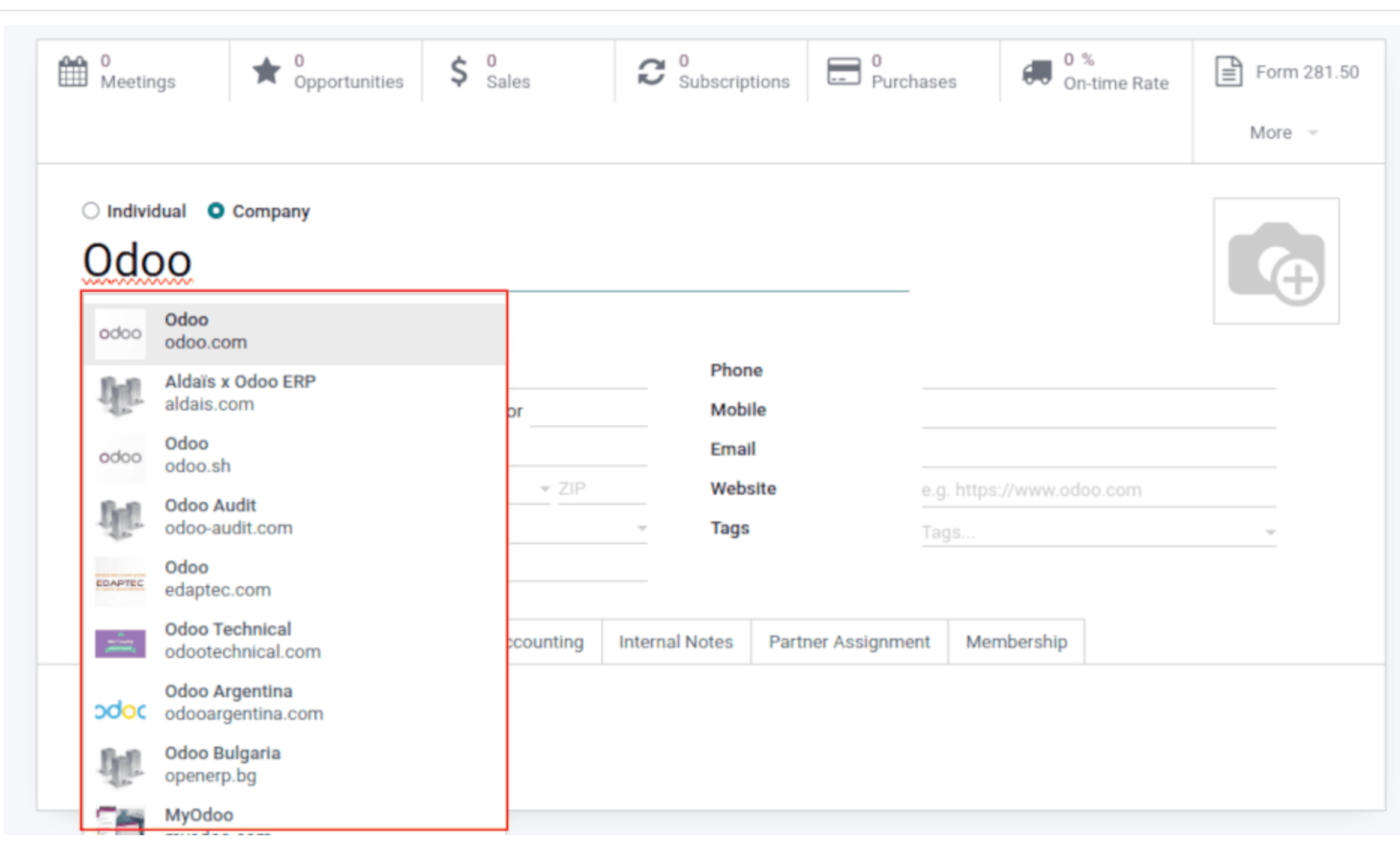This screenshot has width=1400, height=842.
Task: Open the Subscriptions stat button
Action: click(x=712, y=71)
